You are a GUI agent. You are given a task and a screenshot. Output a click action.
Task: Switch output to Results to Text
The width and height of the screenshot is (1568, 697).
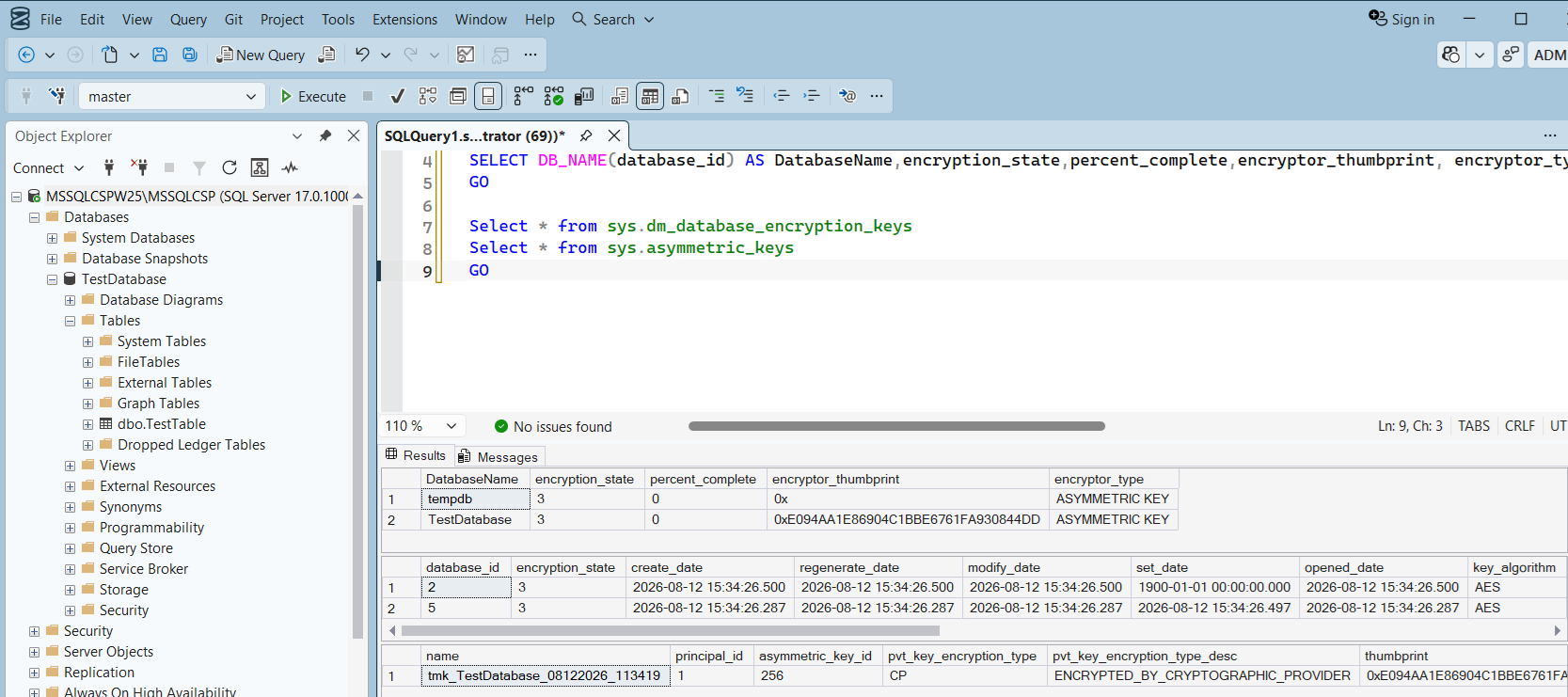pyautogui.click(x=620, y=96)
